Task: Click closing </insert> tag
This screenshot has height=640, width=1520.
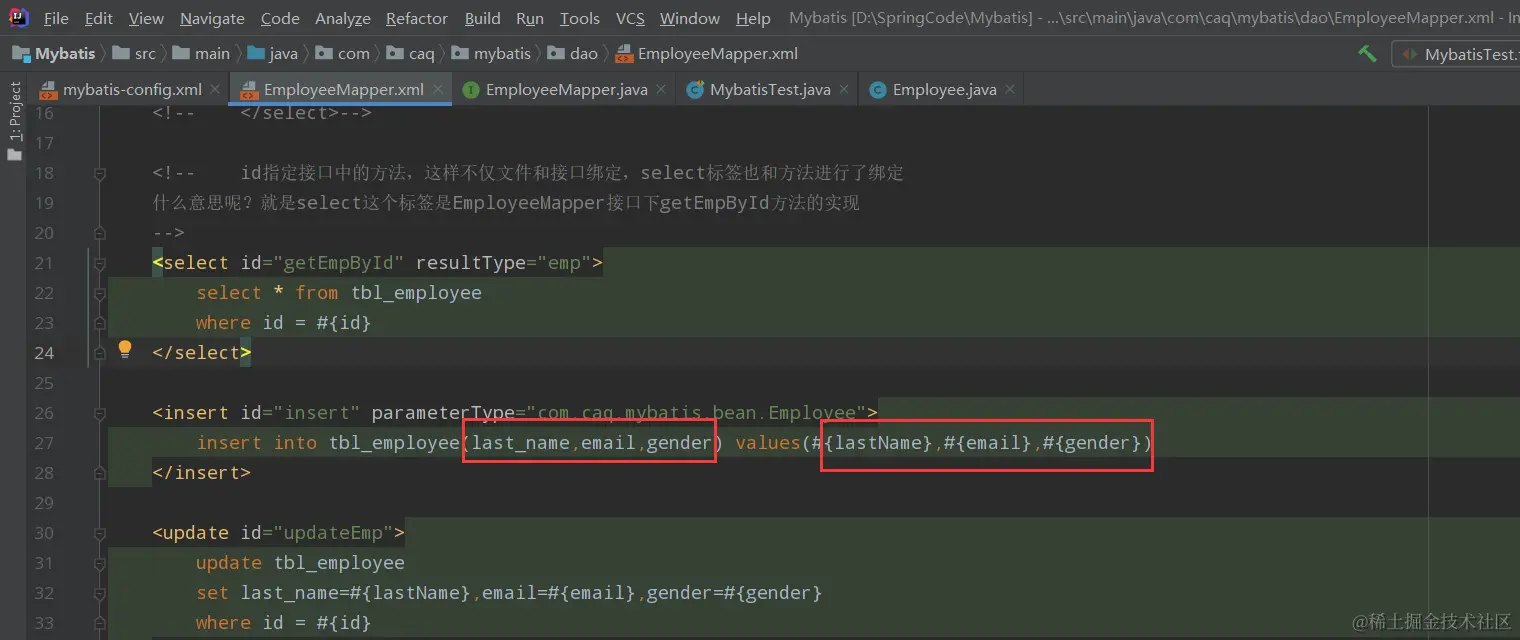Action: point(201,473)
